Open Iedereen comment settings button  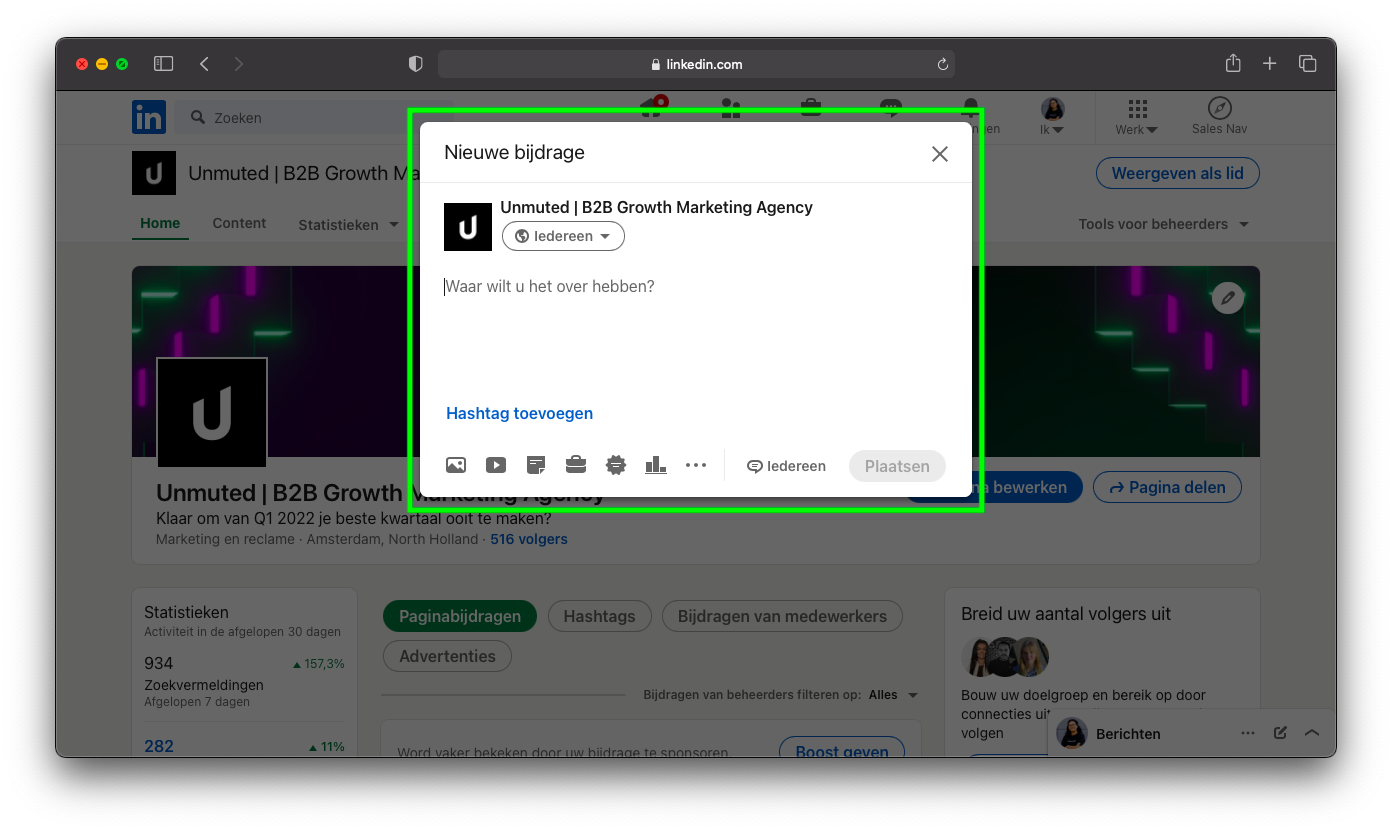point(786,466)
